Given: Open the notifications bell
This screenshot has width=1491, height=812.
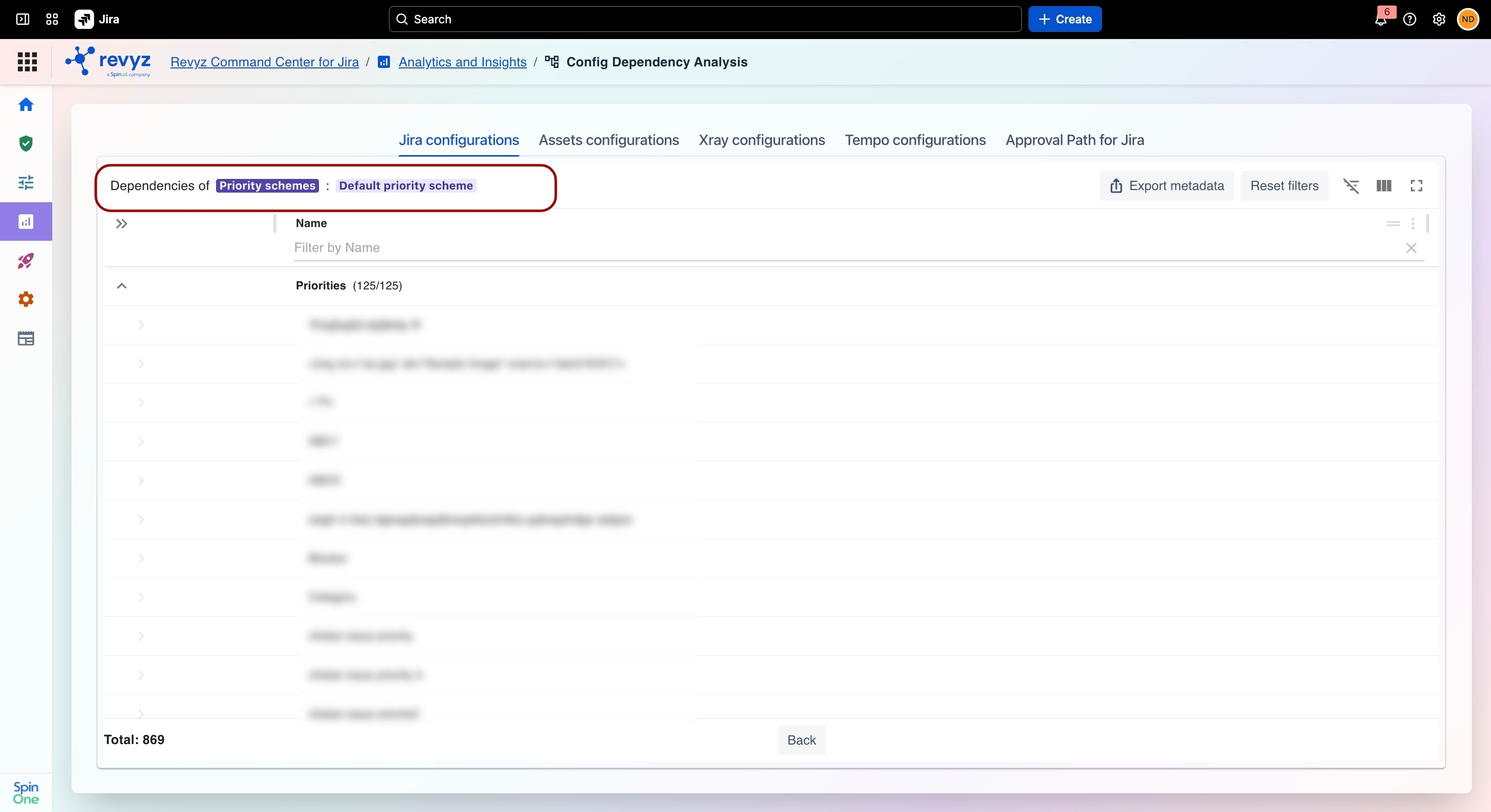Looking at the screenshot, I should tap(1381, 19).
